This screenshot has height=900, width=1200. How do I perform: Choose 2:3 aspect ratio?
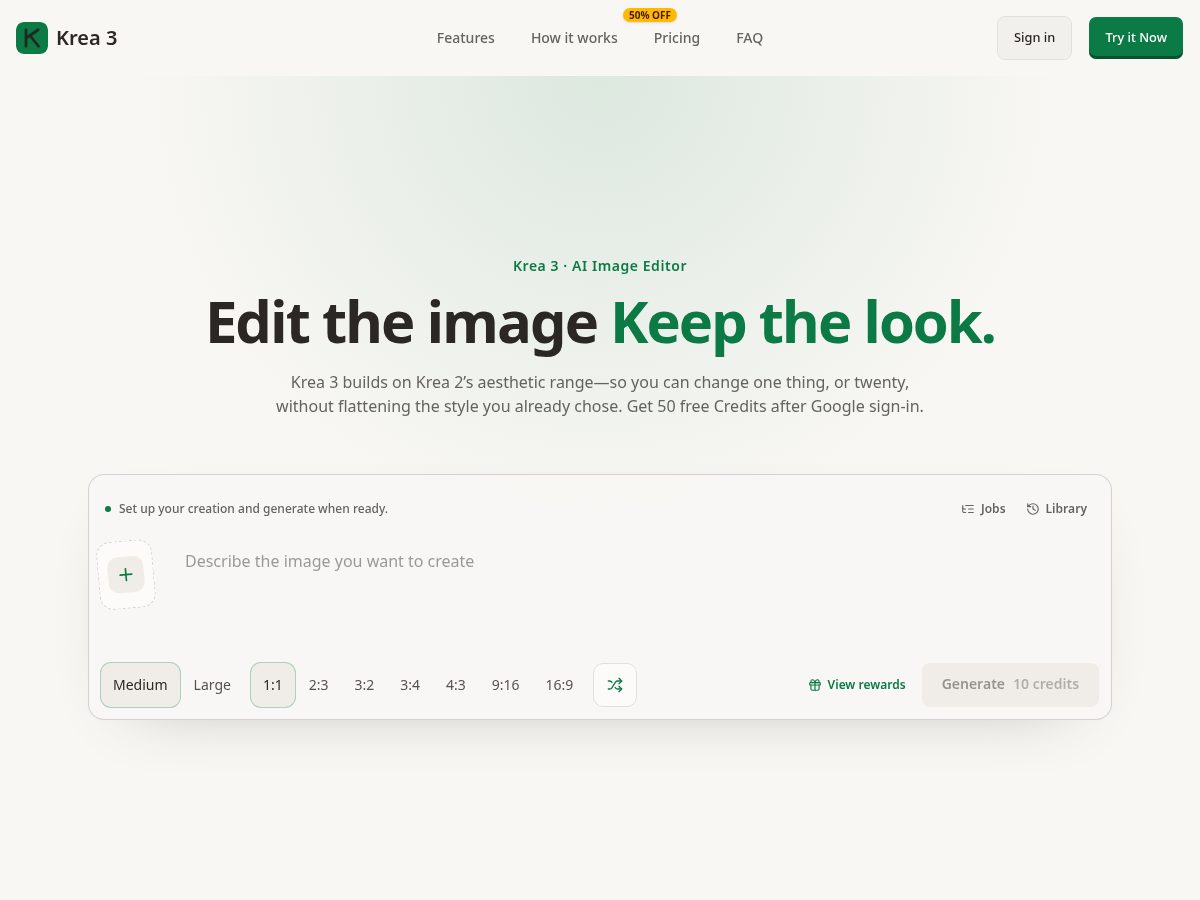[318, 685]
